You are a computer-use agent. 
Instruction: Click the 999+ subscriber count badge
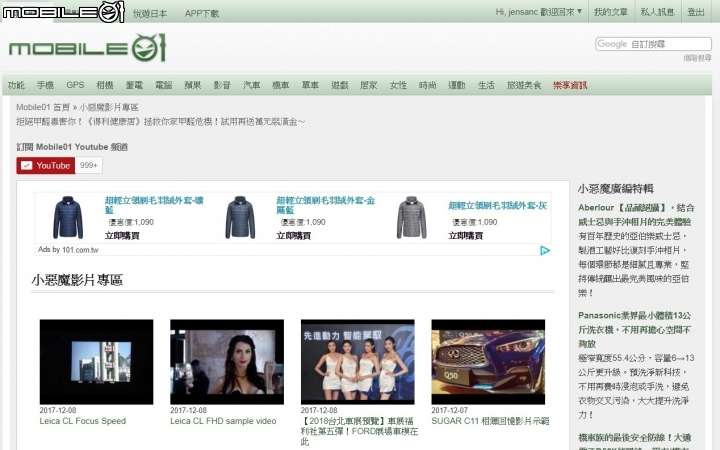89,165
